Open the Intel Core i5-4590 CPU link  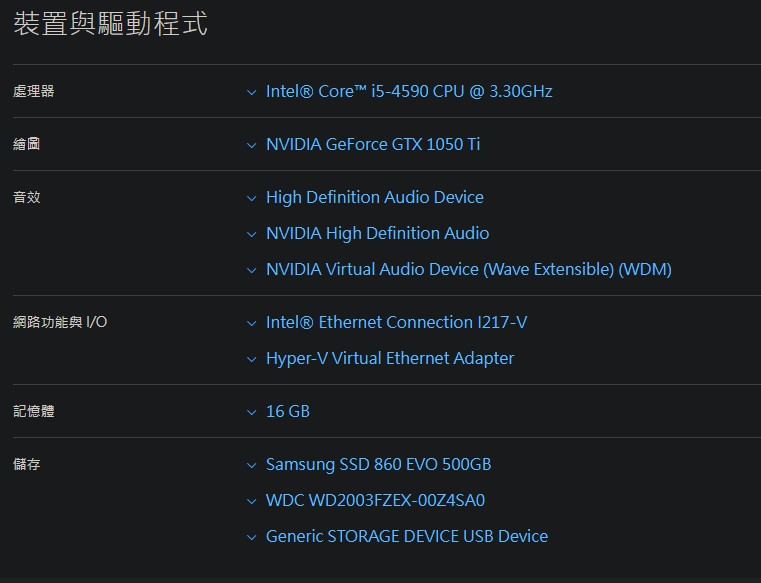click(x=409, y=91)
